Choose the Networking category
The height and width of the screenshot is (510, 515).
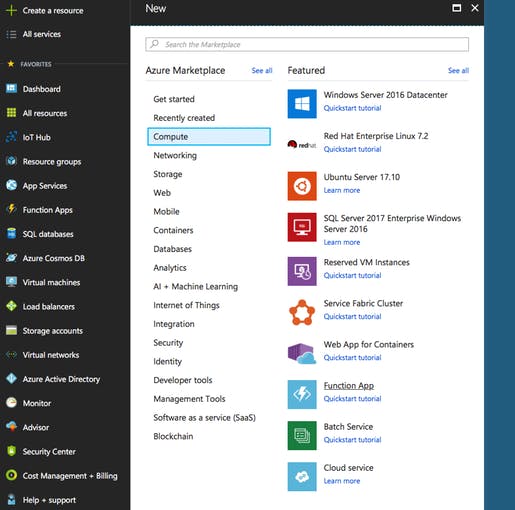point(175,155)
